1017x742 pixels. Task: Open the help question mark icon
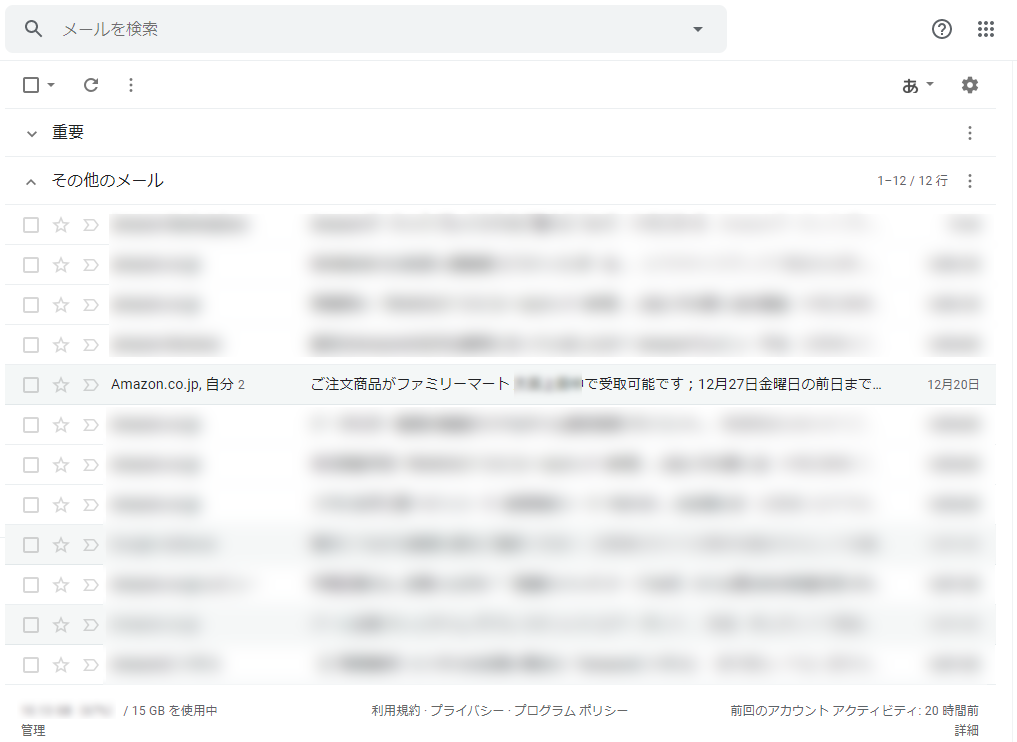[x=942, y=29]
